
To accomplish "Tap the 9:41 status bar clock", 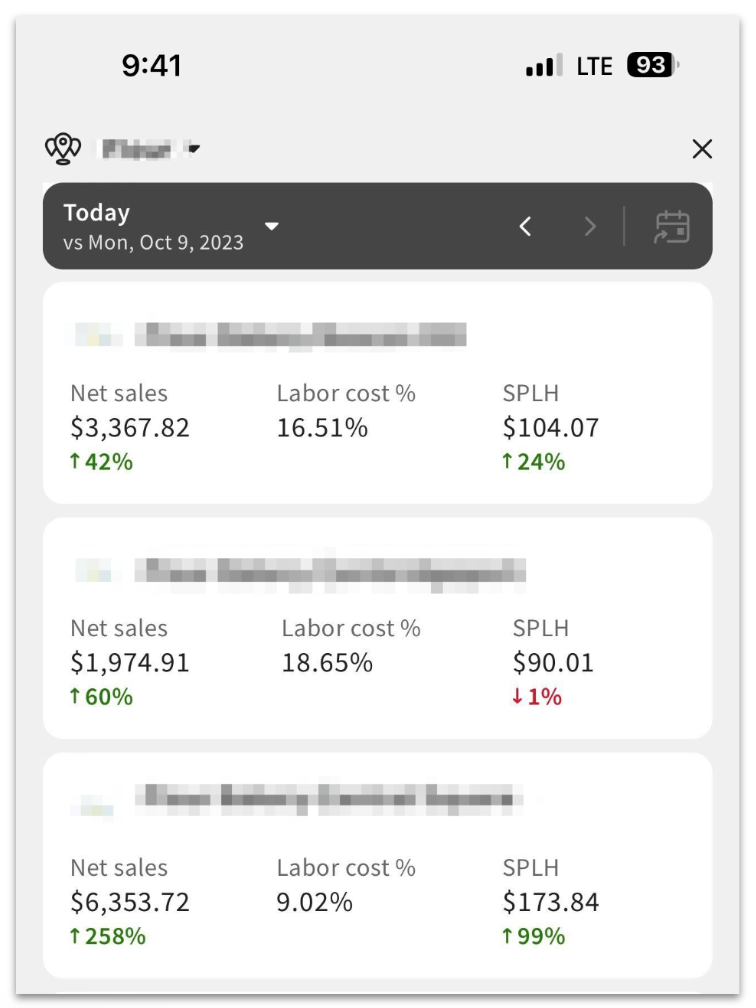I will pos(152,66).
